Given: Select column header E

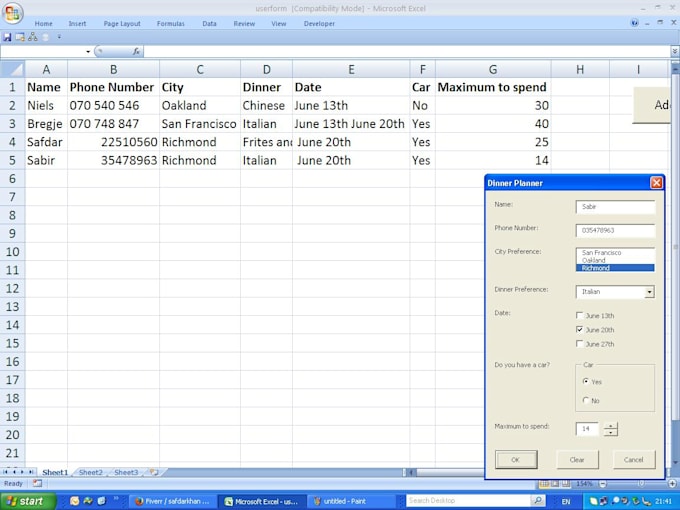Looking at the screenshot, I should pyautogui.click(x=351, y=69).
